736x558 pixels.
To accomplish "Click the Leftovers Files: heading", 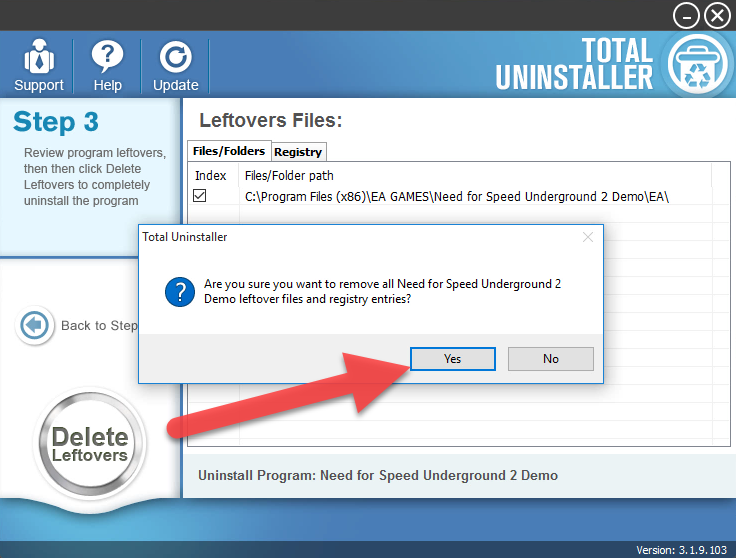I will click(271, 121).
